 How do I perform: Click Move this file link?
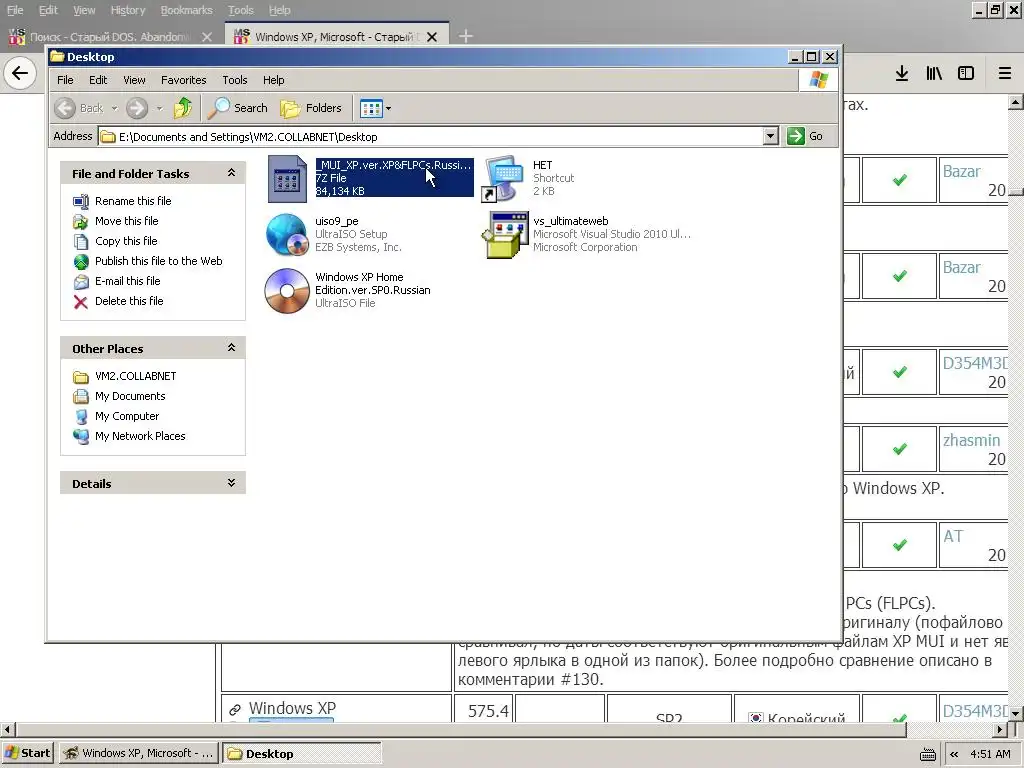coord(127,221)
